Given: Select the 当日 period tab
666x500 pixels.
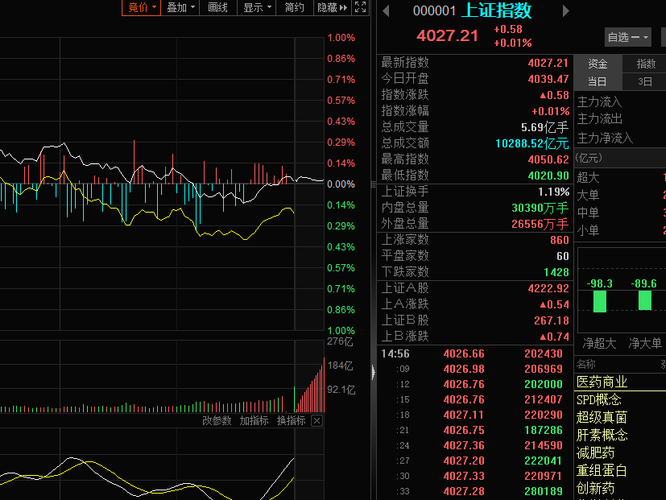Looking at the screenshot, I should point(598,81).
